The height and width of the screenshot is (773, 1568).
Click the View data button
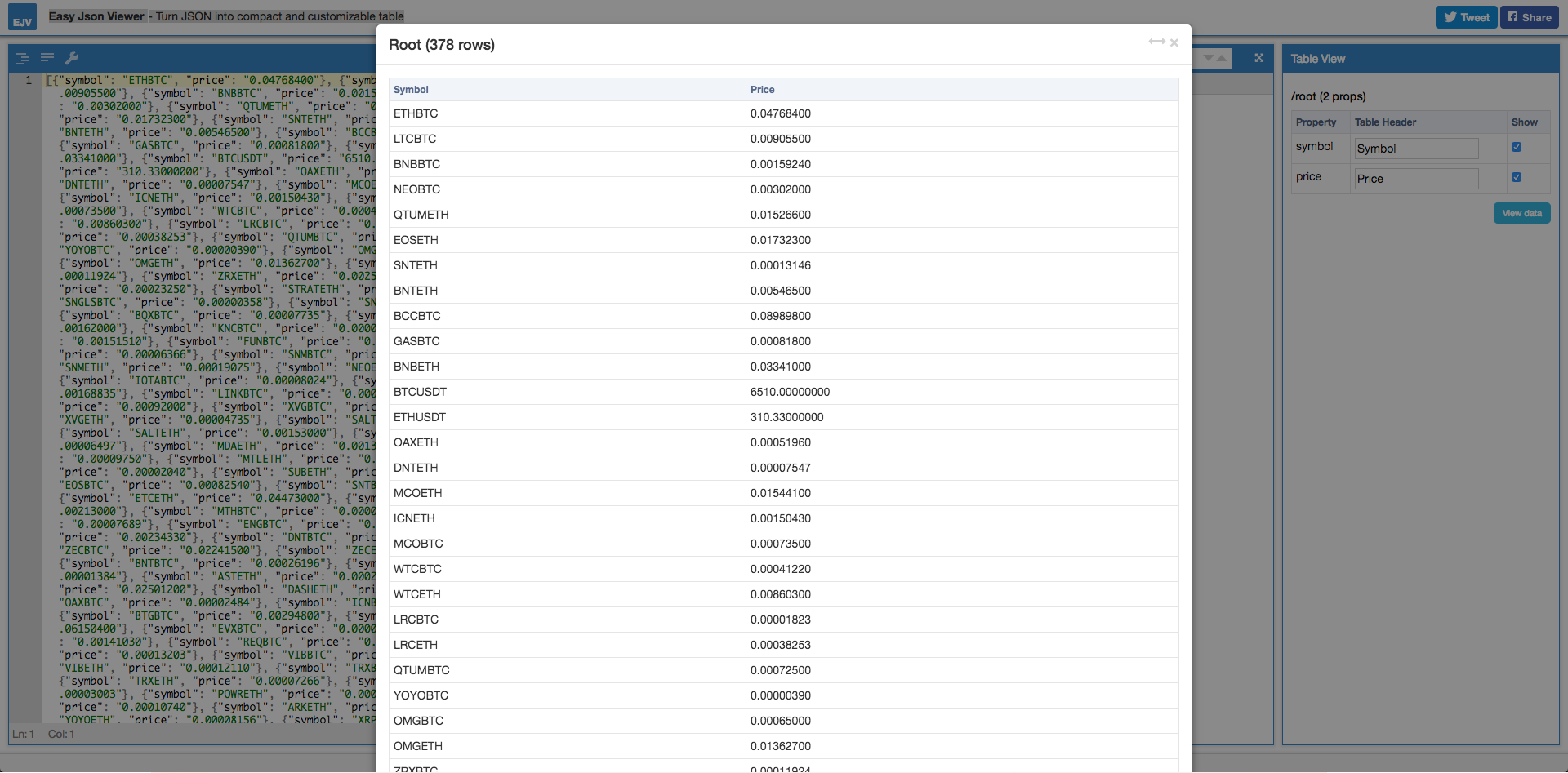coord(1522,213)
